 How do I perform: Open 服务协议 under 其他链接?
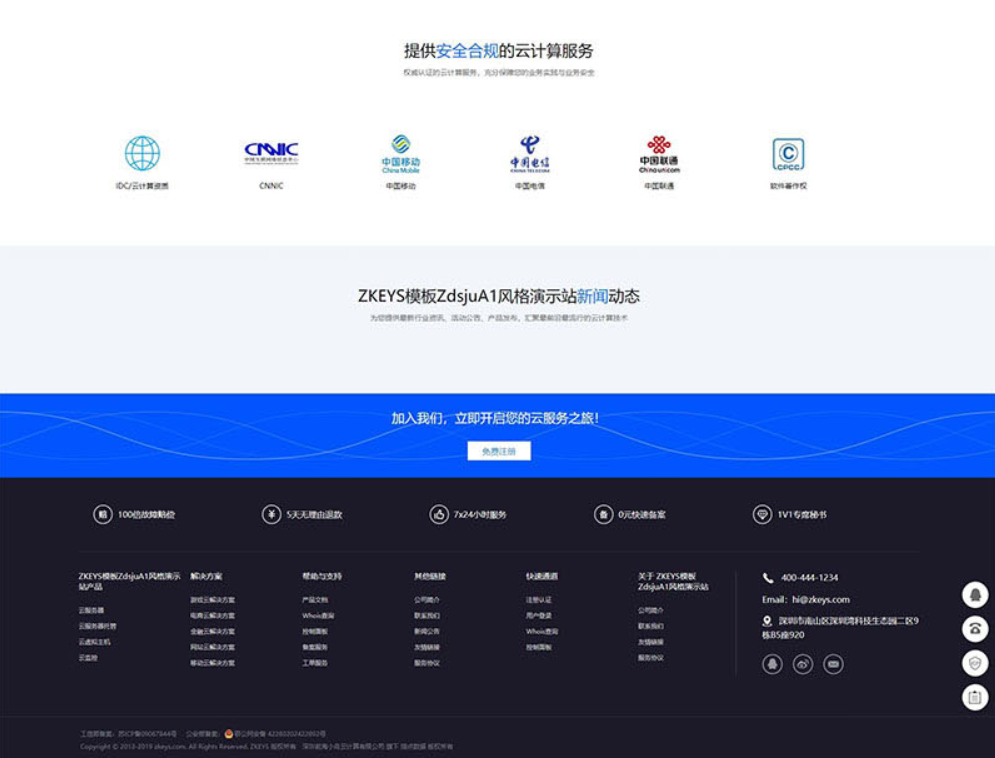point(427,663)
